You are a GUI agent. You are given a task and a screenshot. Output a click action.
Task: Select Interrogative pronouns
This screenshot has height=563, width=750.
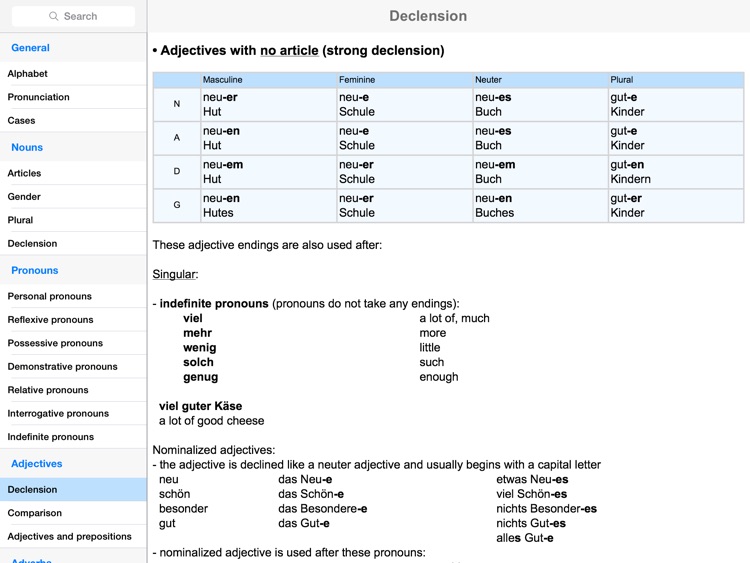73,413
